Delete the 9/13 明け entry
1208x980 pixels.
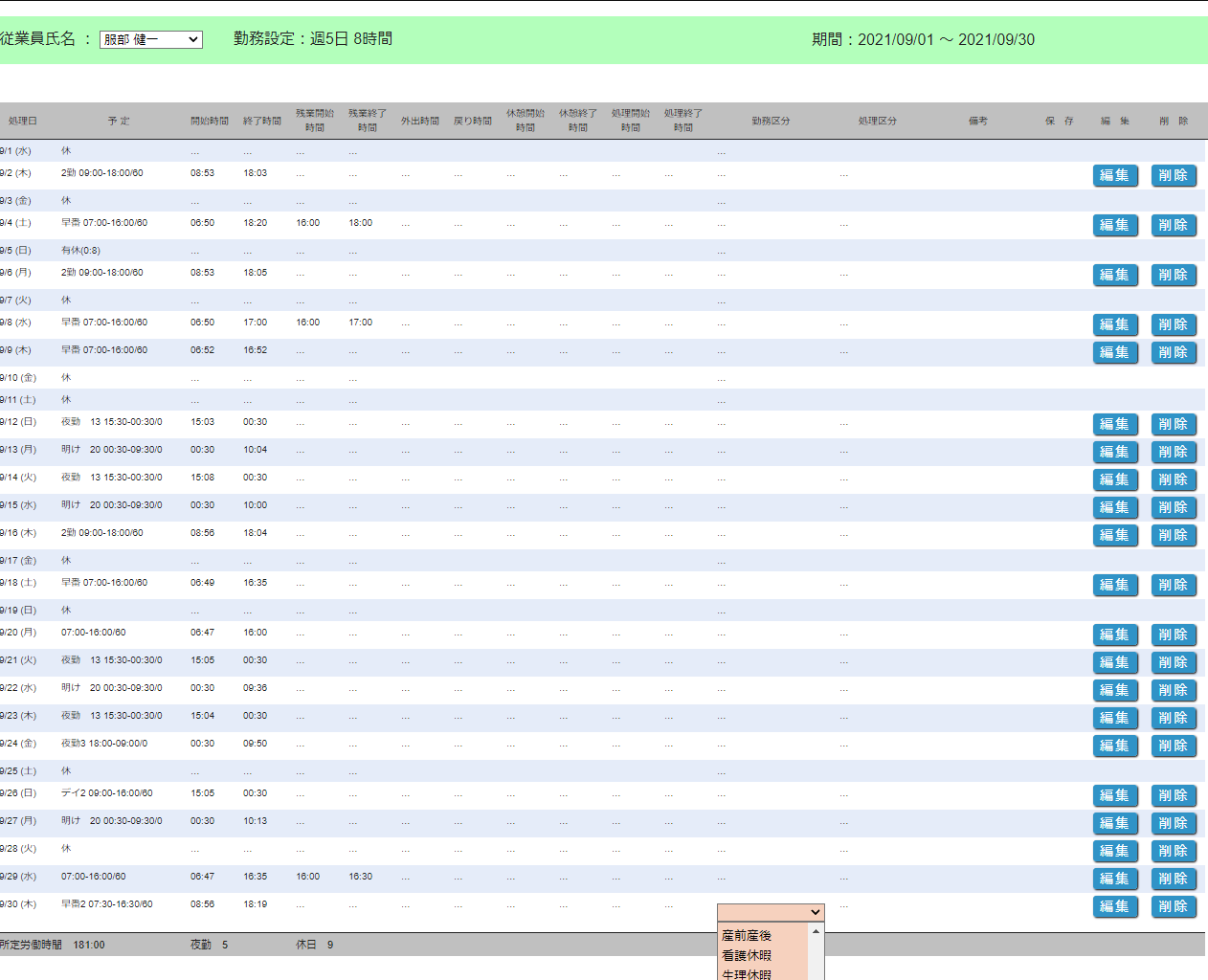(1174, 452)
